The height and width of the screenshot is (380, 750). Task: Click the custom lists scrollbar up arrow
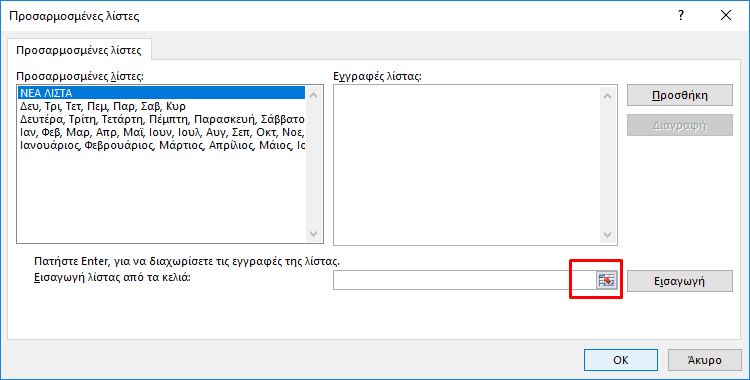[313, 95]
